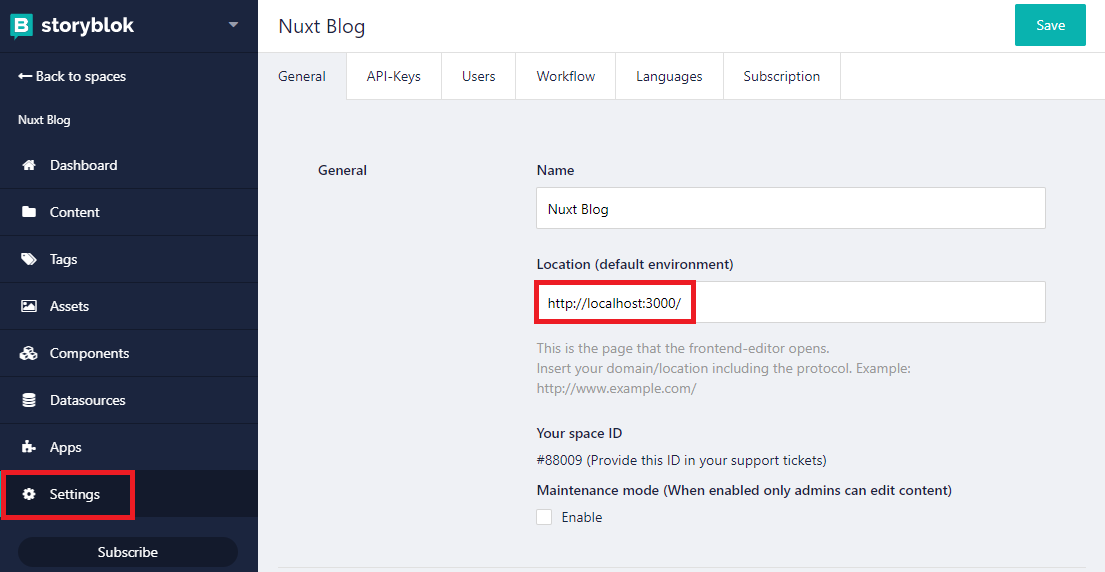Screen dimensions: 1105x572
Task: Switch to the API-Keys tab
Action: click(393, 76)
